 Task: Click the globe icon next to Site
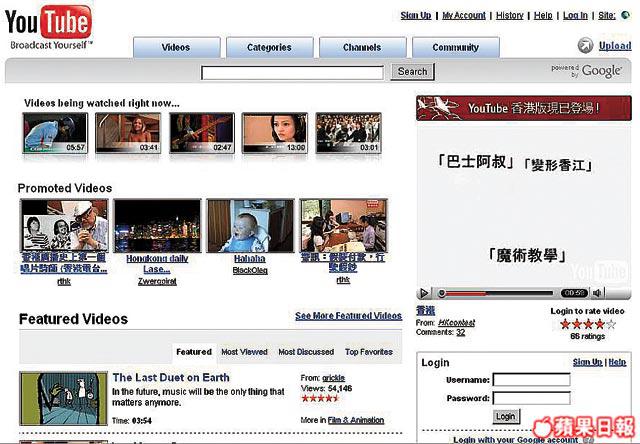click(625, 15)
